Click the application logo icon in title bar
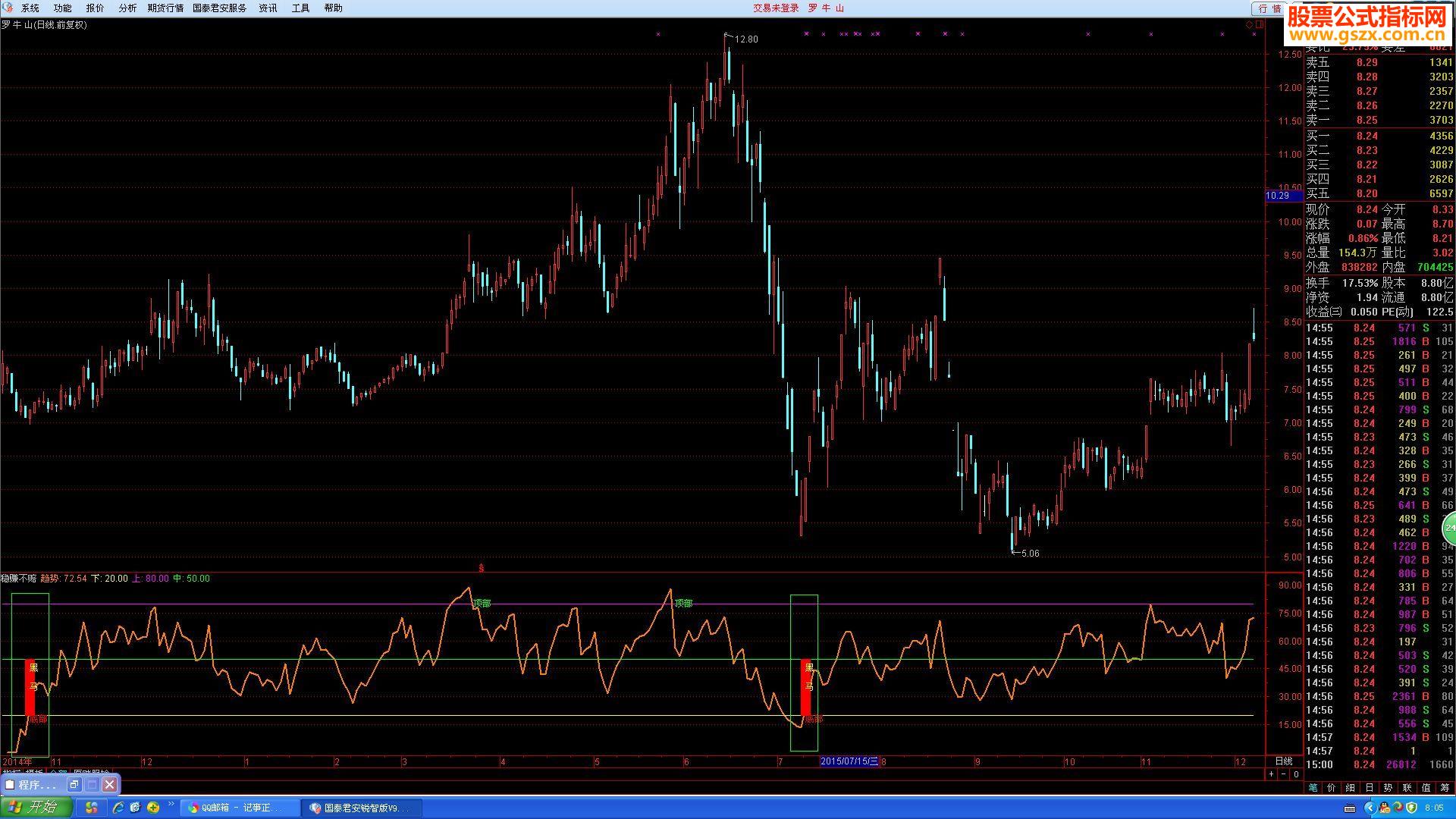 [8, 8]
